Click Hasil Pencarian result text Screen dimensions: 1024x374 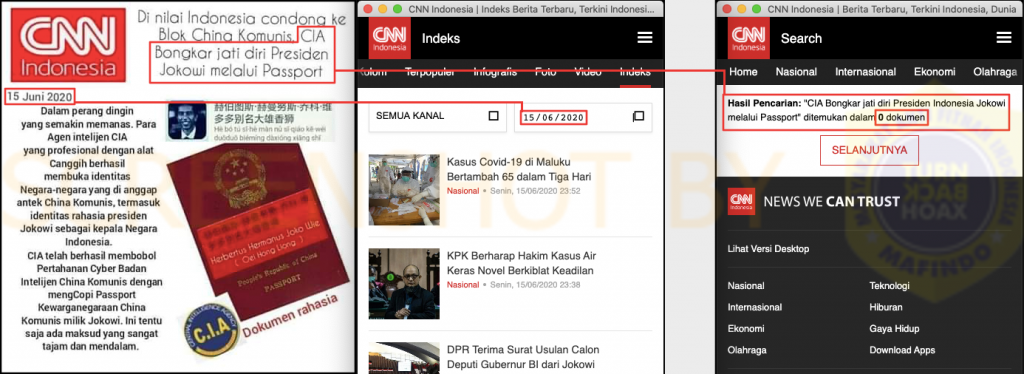(x=867, y=110)
